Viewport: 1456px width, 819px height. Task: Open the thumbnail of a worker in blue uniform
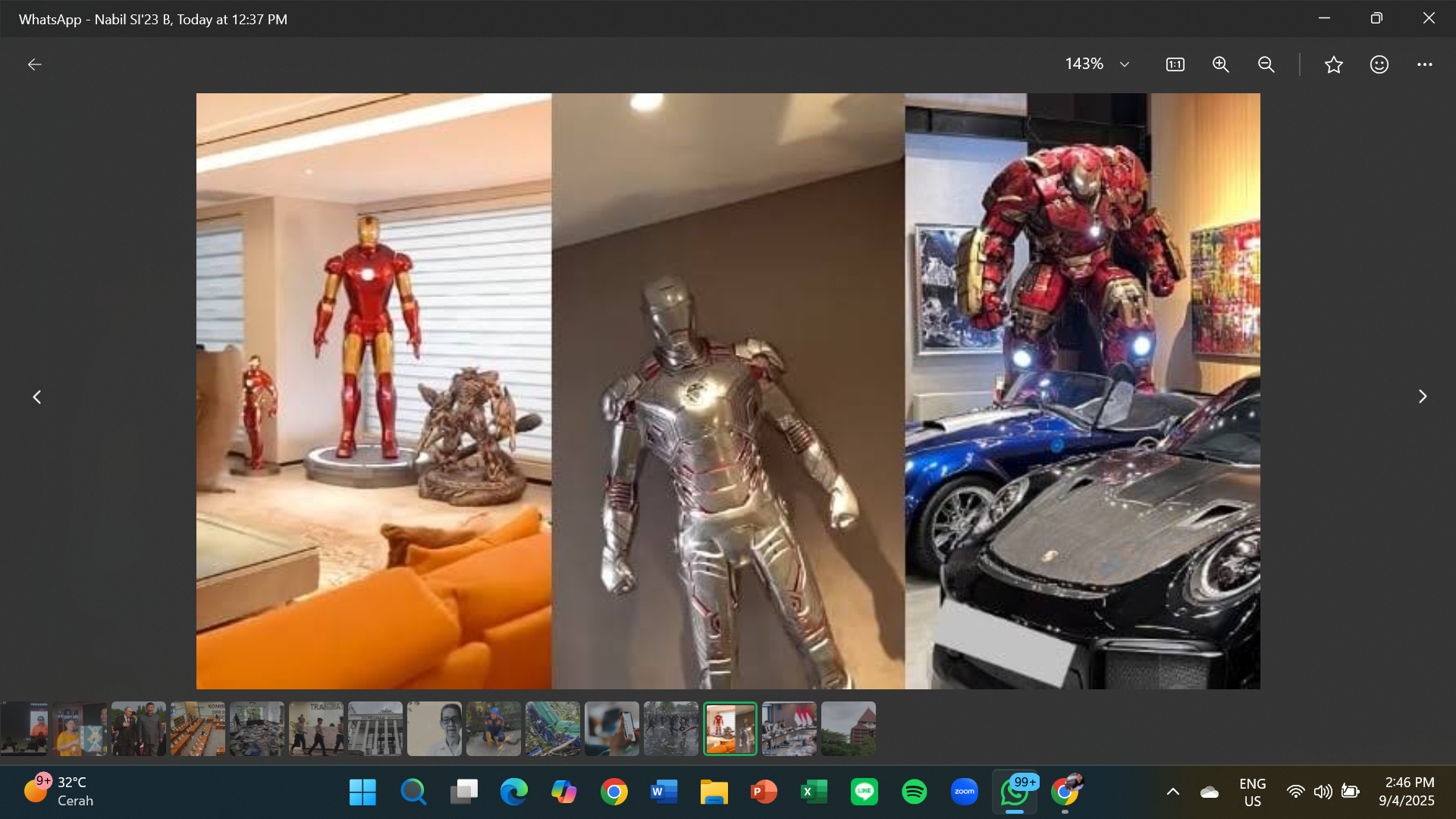pyautogui.click(x=494, y=729)
